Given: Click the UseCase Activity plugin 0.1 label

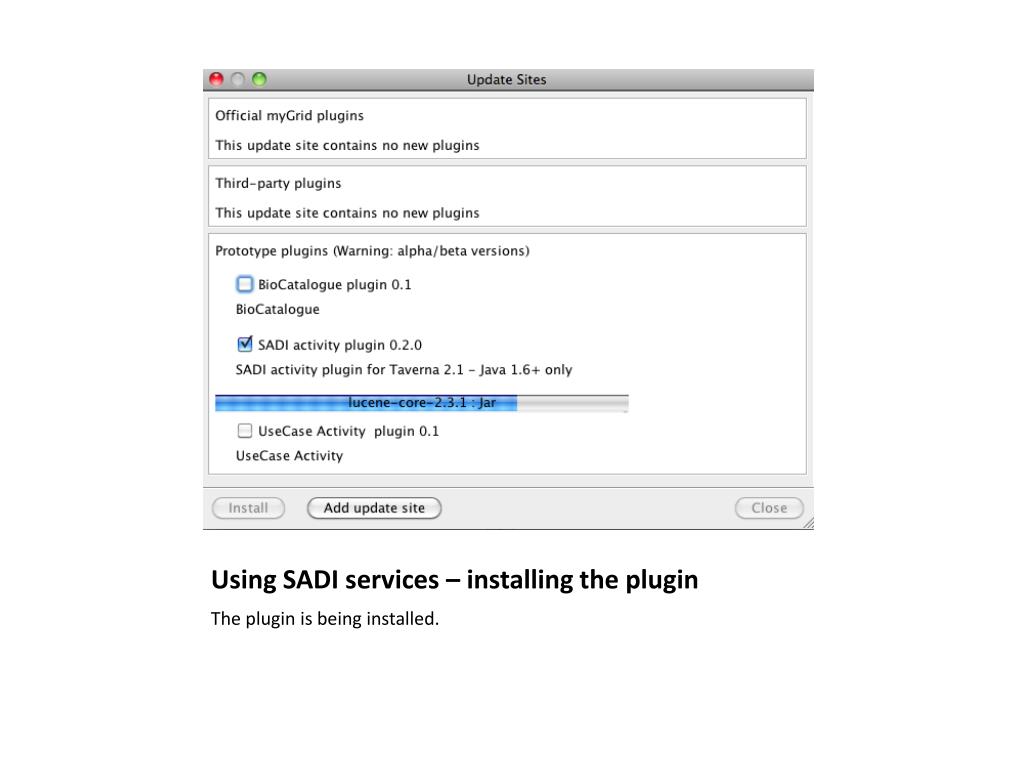Looking at the screenshot, I should pyautogui.click(x=348, y=431).
